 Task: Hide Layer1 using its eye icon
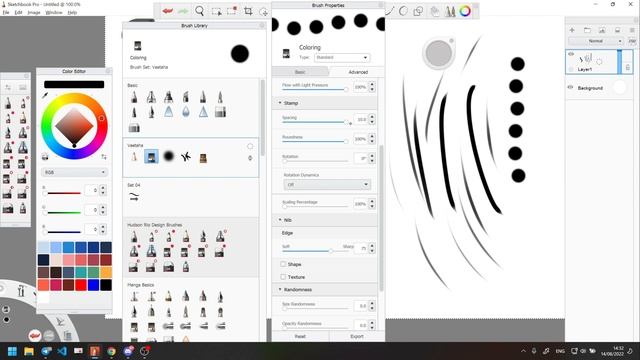[x=571, y=54]
